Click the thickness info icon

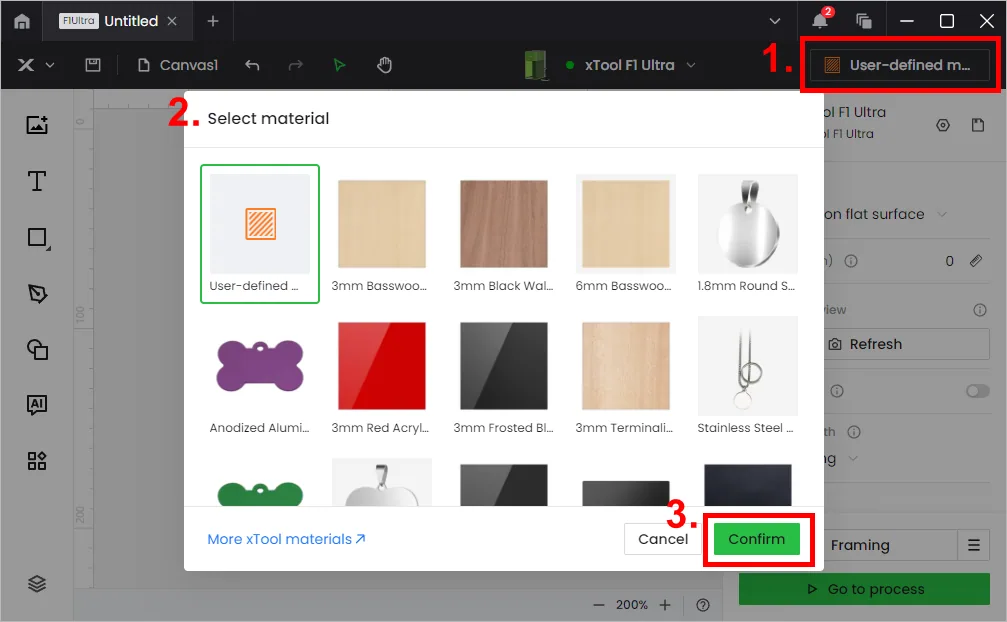[851, 261]
